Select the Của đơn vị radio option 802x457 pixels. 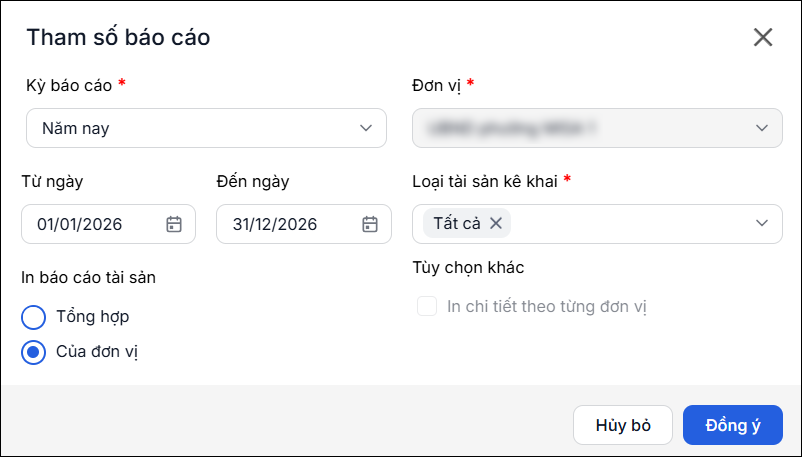click(x=33, y=352)
